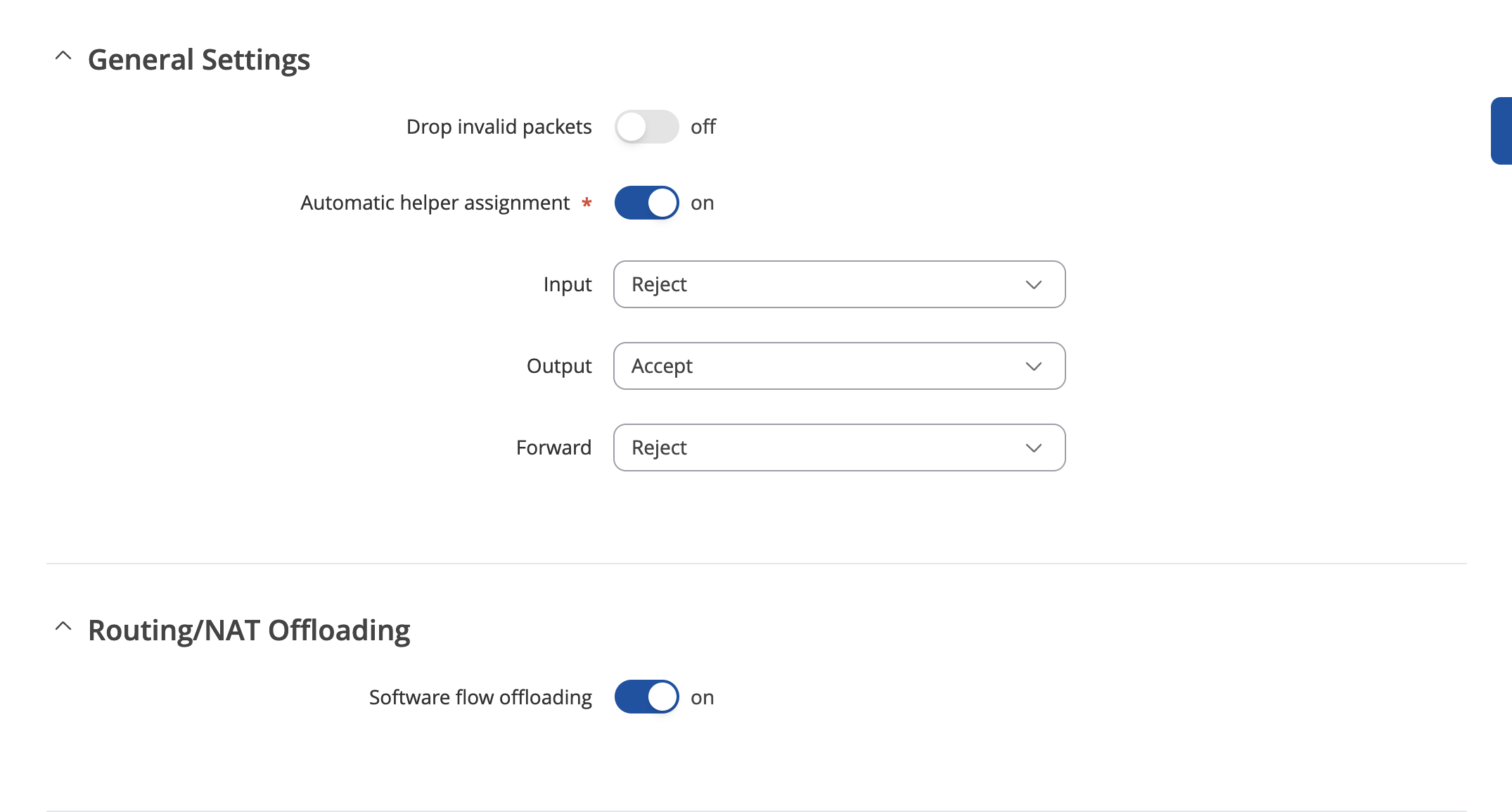Open the Input policy dropdown
The width and height of the screenshot is (1512, 812).
(839, 284)
